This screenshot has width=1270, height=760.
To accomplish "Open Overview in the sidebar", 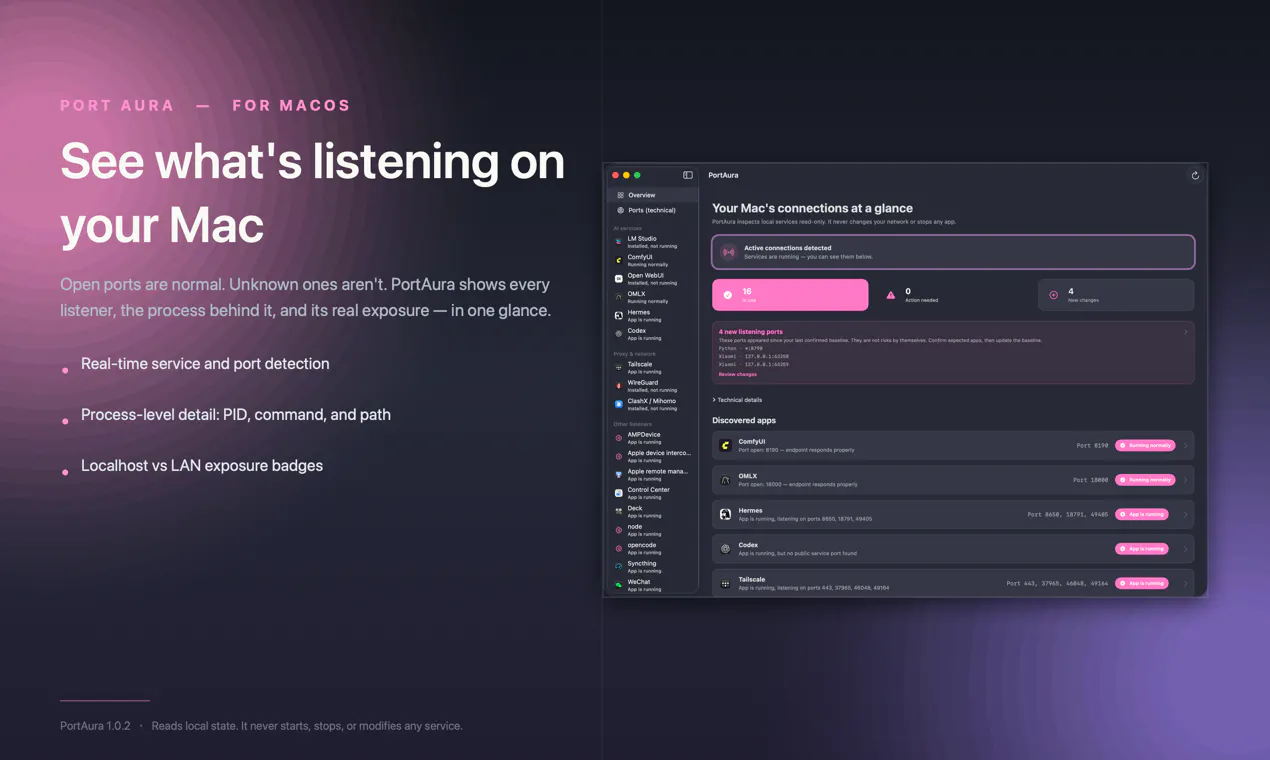I will [x=653, y=195].
